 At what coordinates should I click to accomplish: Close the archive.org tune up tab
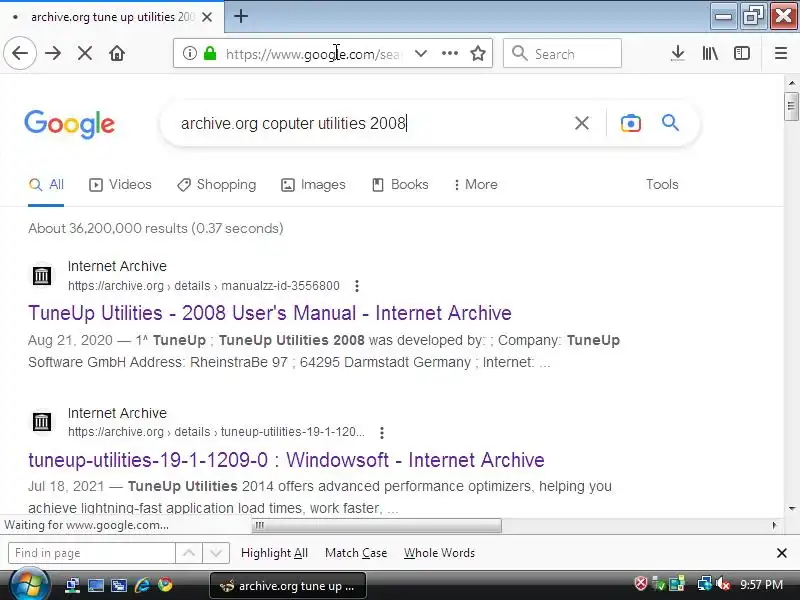click(207, 17)
